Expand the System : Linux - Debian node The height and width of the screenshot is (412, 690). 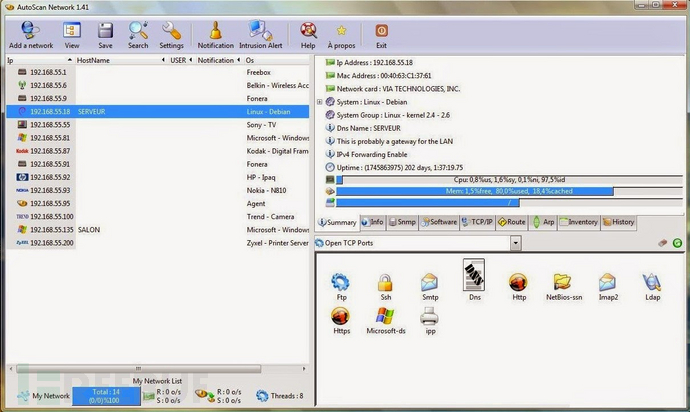tap(319, 102)
